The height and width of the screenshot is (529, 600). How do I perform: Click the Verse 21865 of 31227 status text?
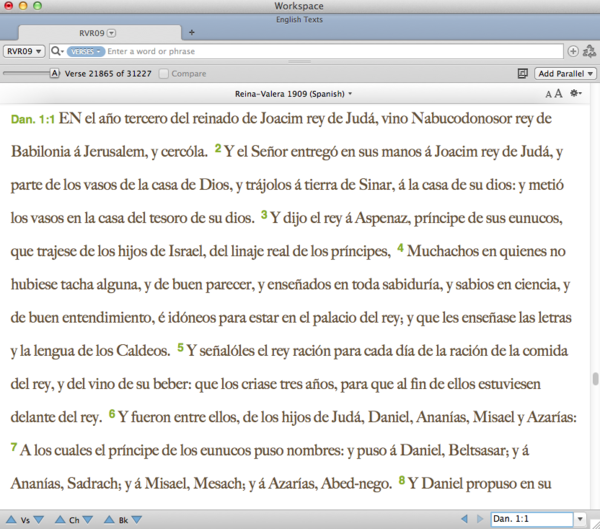(108, 73)
